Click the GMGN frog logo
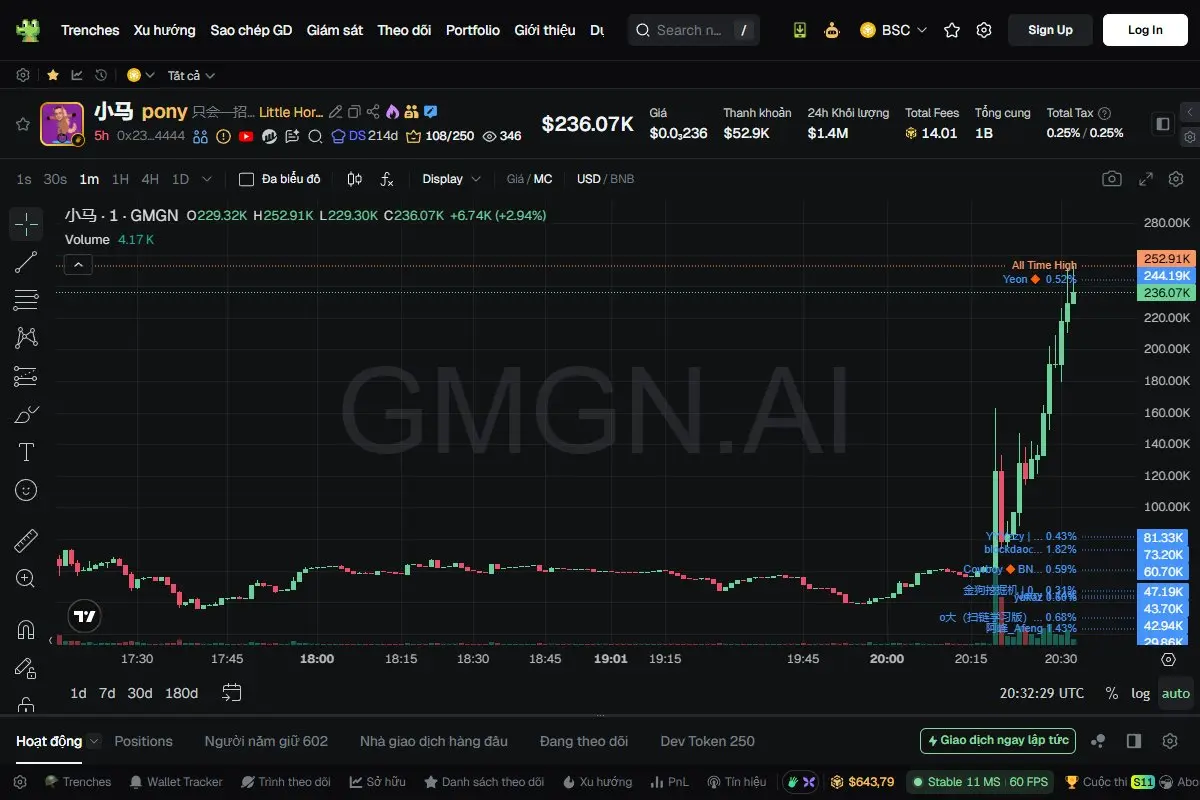The height and width of the screenshot is (800, 1200). 28,30
